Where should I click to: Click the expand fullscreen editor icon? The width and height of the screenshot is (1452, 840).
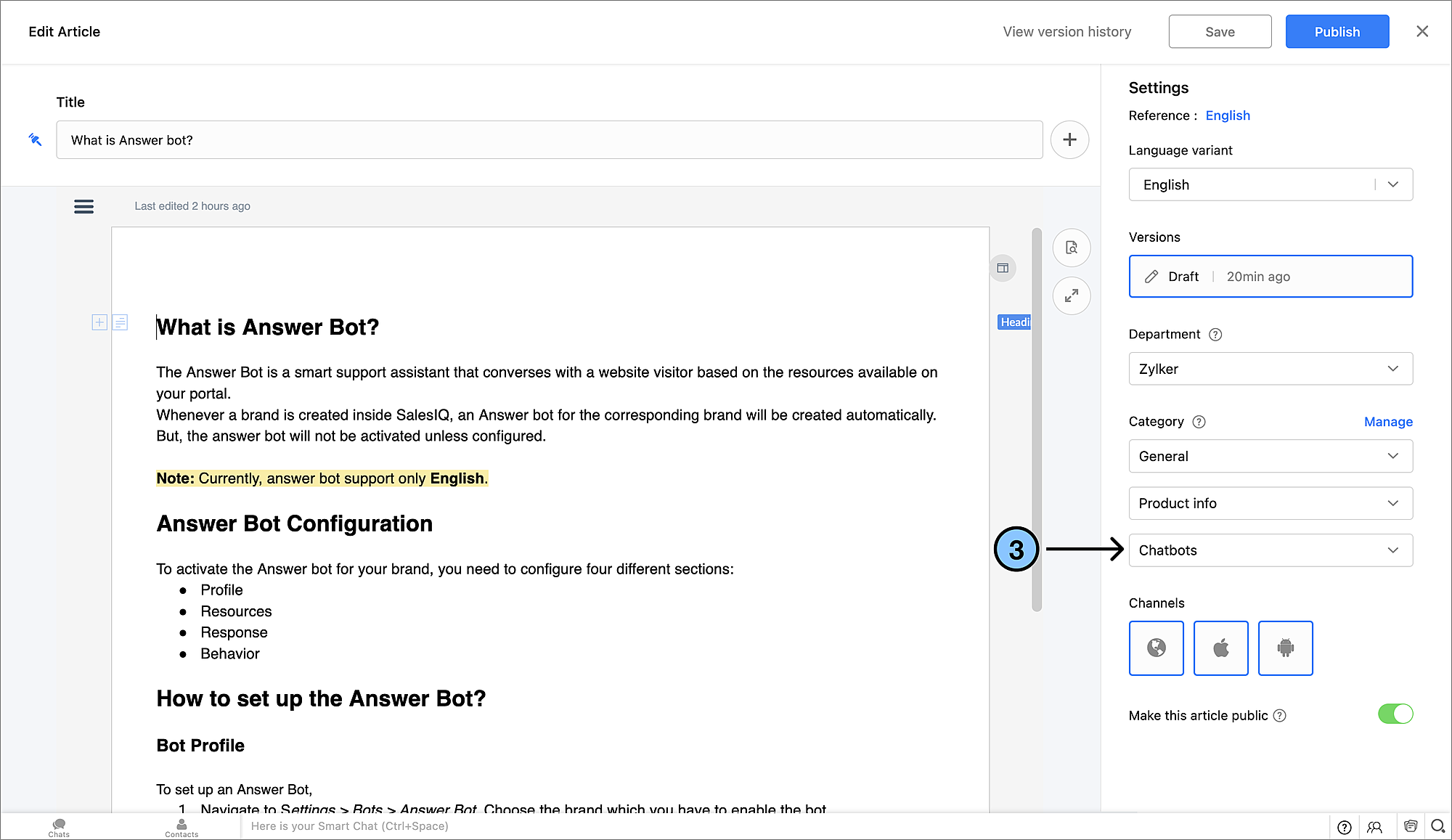[1072, 295]
